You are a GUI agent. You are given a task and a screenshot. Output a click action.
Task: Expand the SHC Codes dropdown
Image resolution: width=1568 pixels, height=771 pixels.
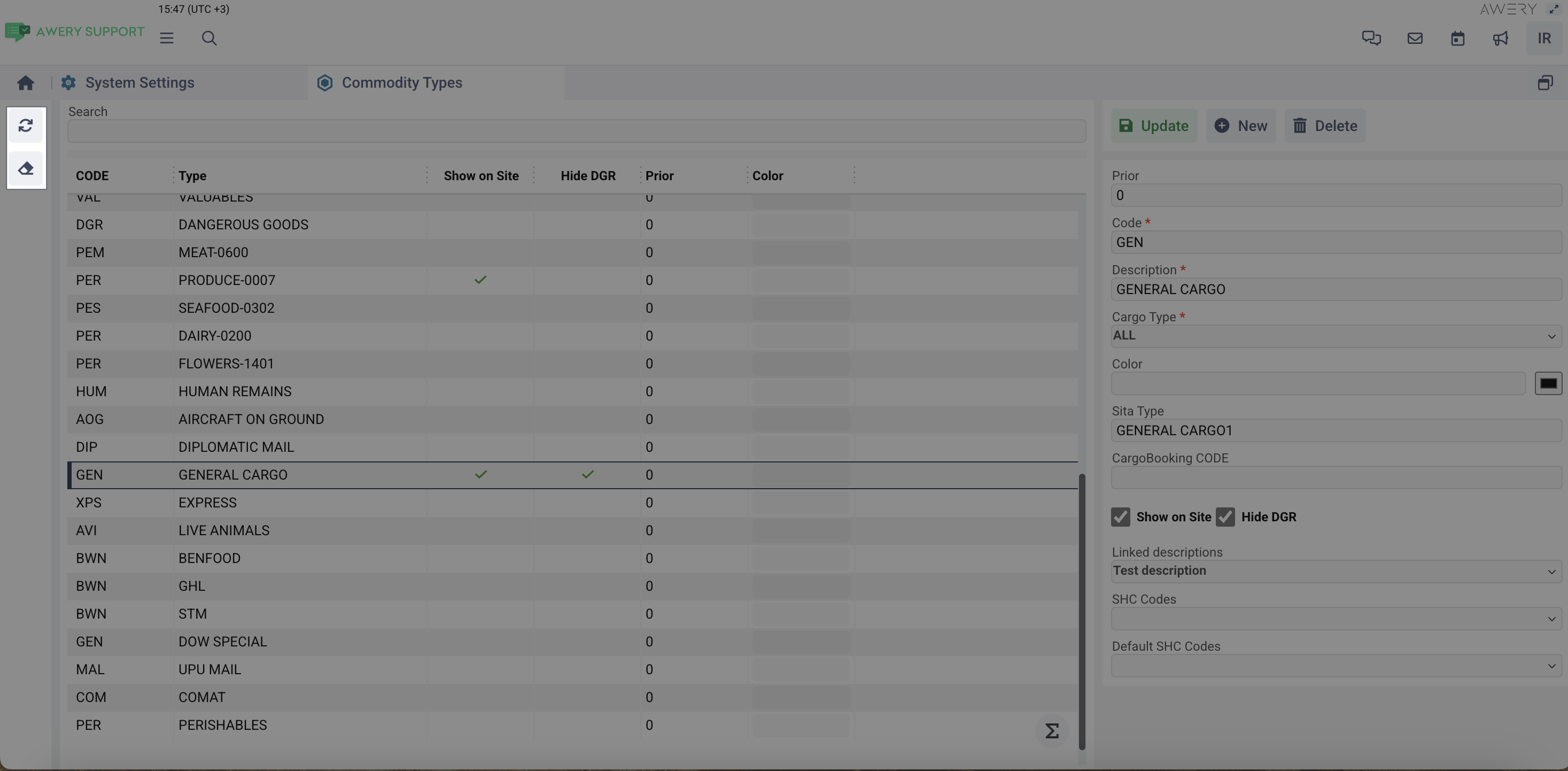tap(1336, 619)
